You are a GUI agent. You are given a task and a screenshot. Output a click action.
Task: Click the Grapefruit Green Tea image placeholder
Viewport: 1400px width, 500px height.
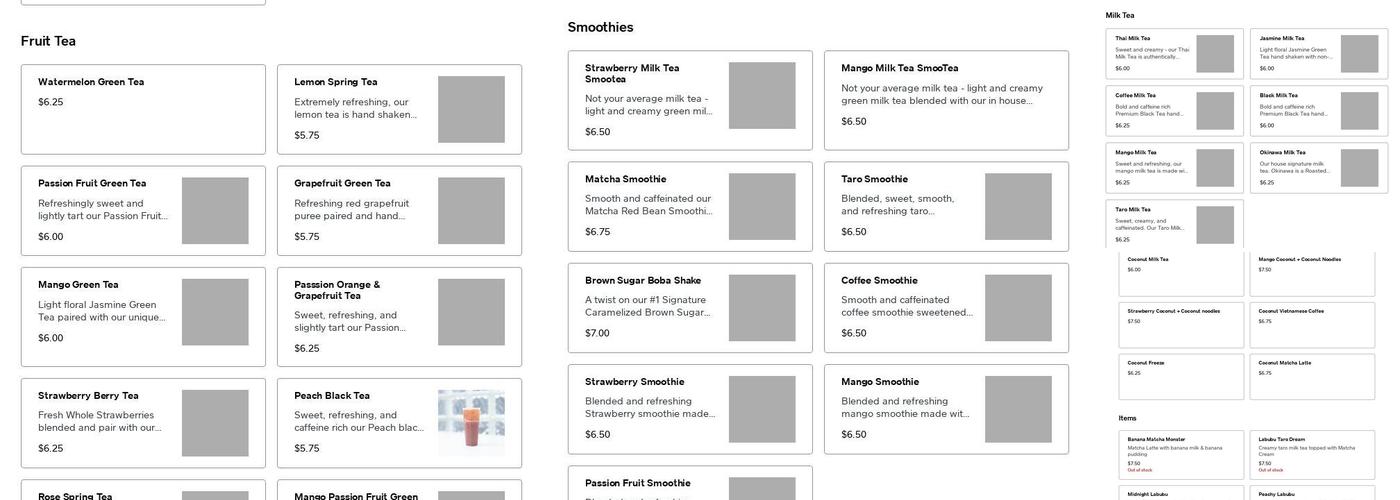coord(471,211)
